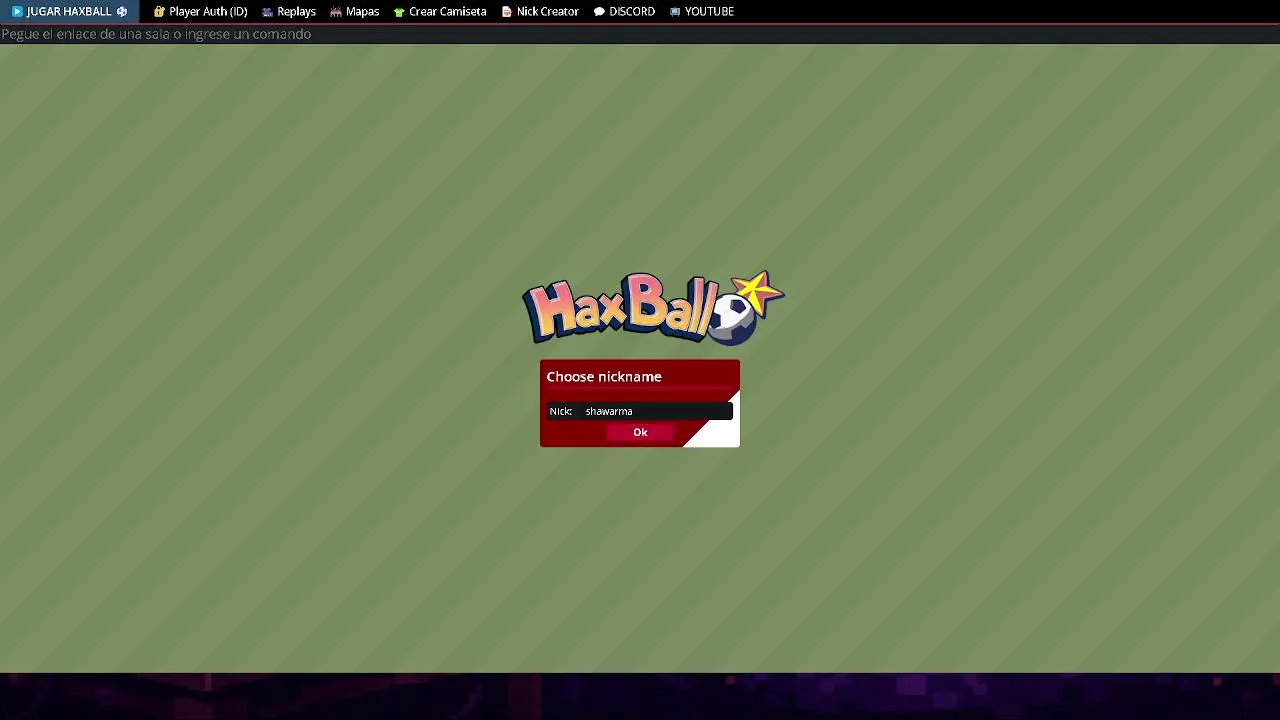Click the invader icon next to Mapas
The width and height of the screenshot is (1280, 720).
point(336,12)
